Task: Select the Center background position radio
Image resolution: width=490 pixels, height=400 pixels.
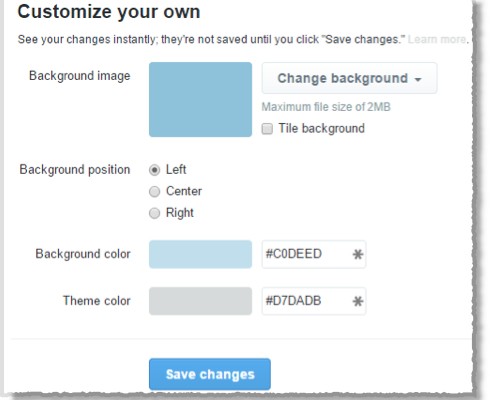Action: [x=154, y=192]
